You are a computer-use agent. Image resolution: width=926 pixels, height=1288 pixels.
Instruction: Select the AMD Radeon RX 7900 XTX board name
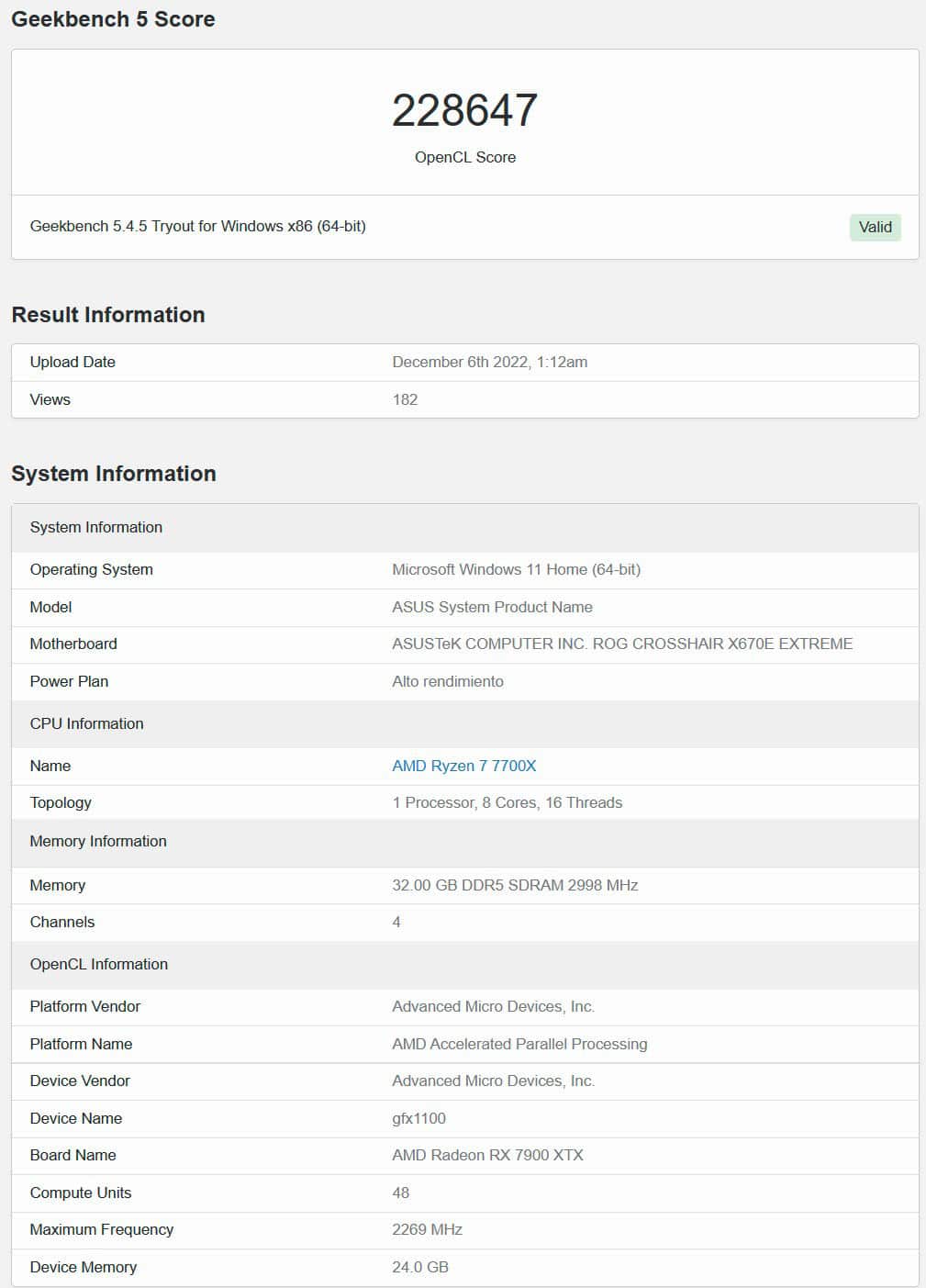487,1155
